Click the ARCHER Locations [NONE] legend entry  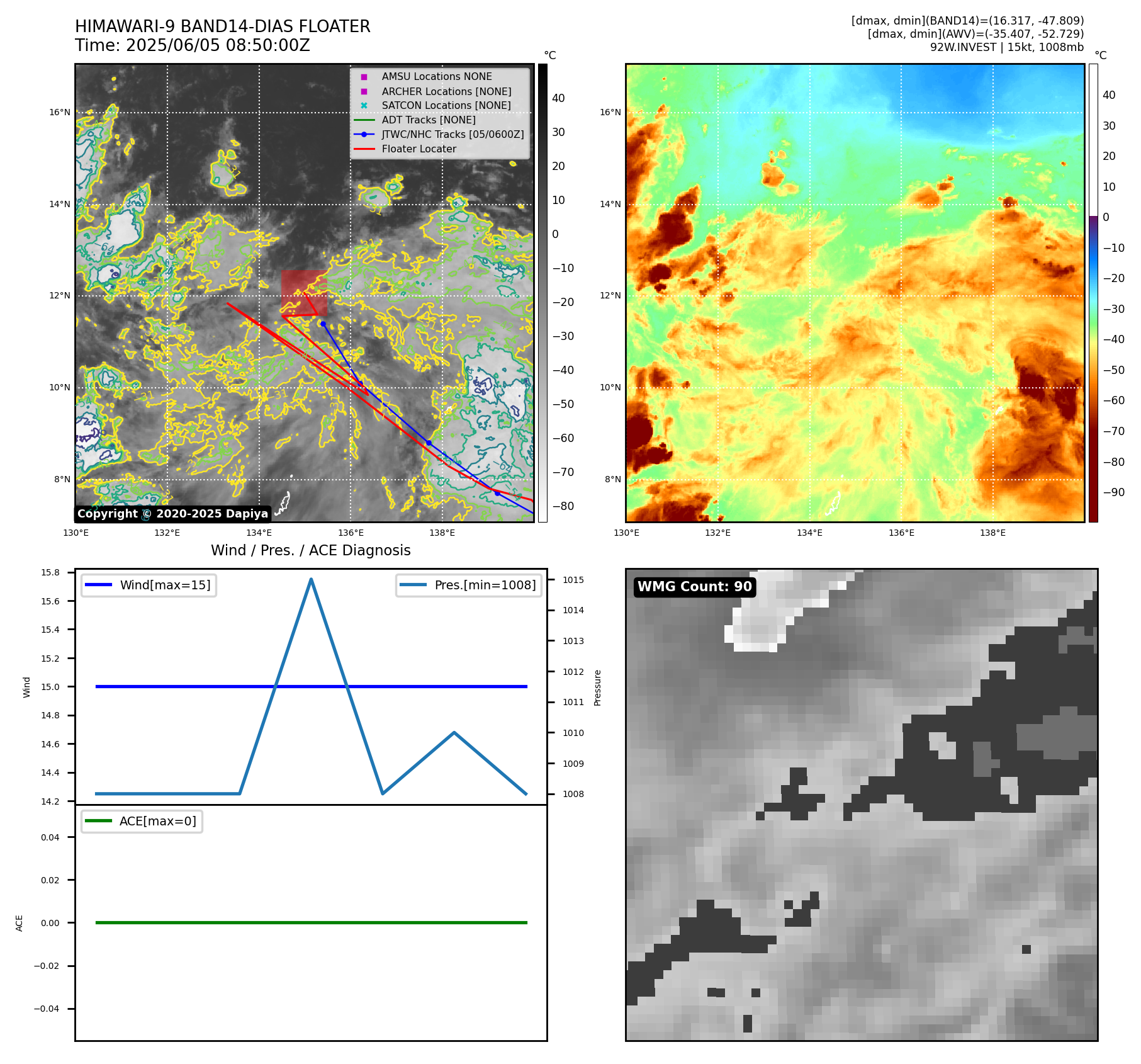[x=446, y=91]
